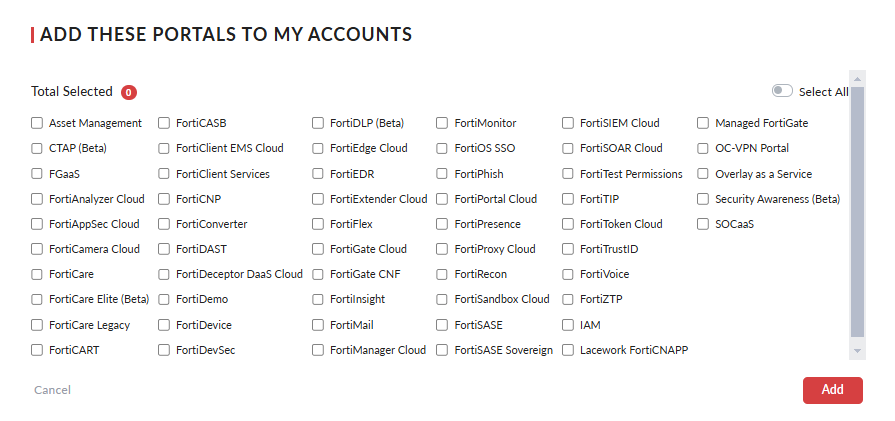Select the Managed FortiGate checkbox

tap(703, 123)
